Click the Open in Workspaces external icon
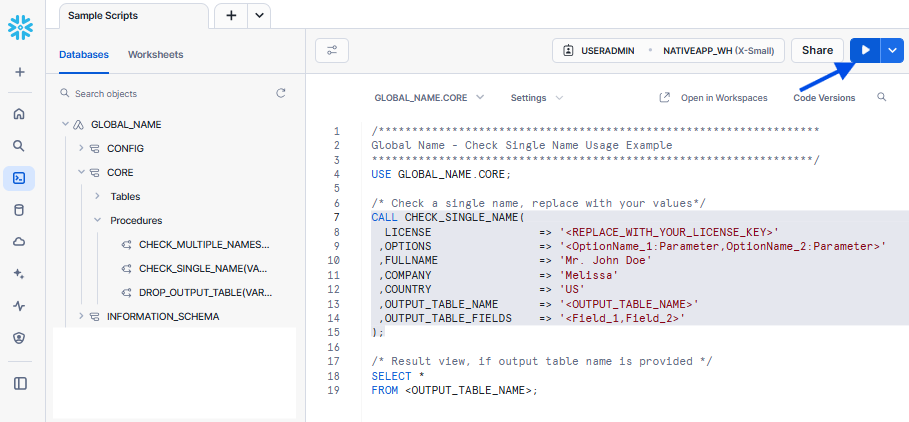Image resolution: width=909 pixels, height=422 pixels. 665,97
